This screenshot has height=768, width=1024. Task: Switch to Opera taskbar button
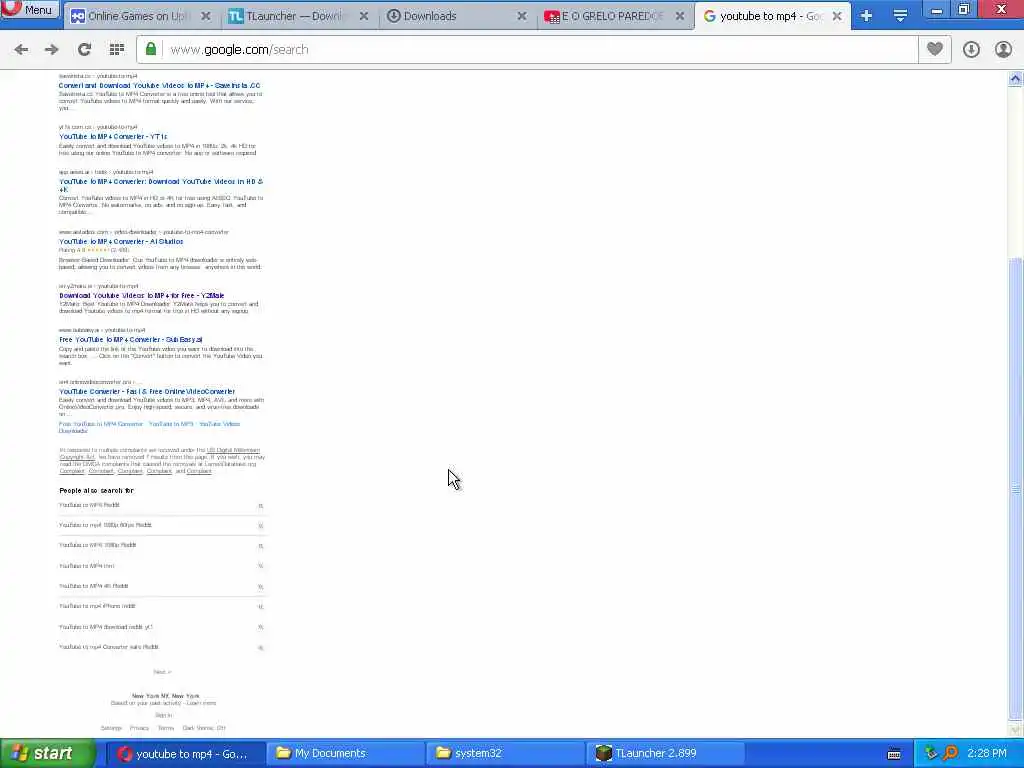[x=186, y=754]
